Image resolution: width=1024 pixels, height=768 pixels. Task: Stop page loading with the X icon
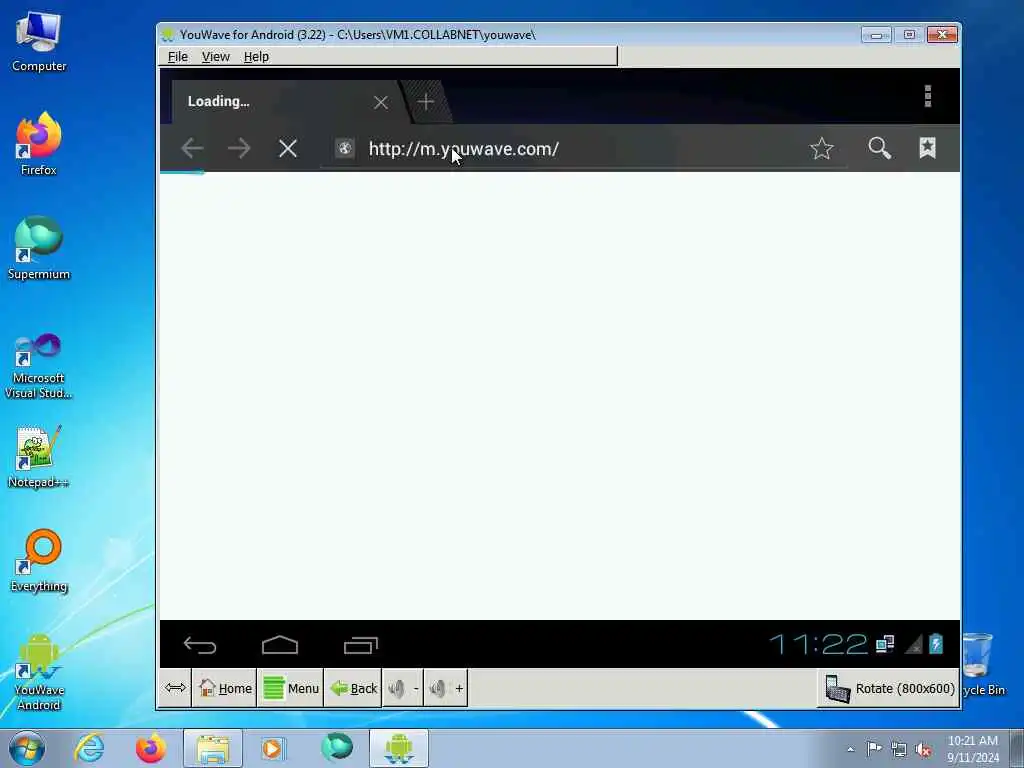[287, 148]
